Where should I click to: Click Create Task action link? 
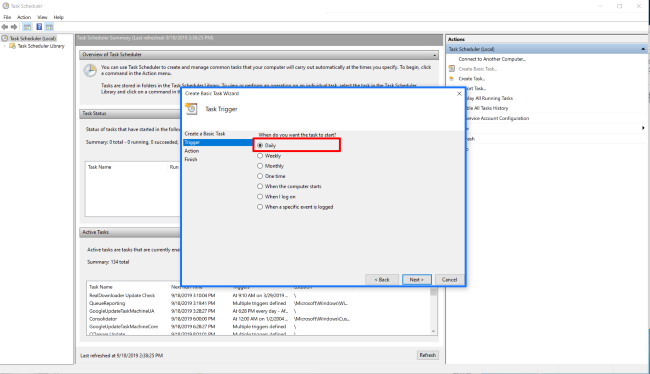pyautogui.click(x=471, y=79)
